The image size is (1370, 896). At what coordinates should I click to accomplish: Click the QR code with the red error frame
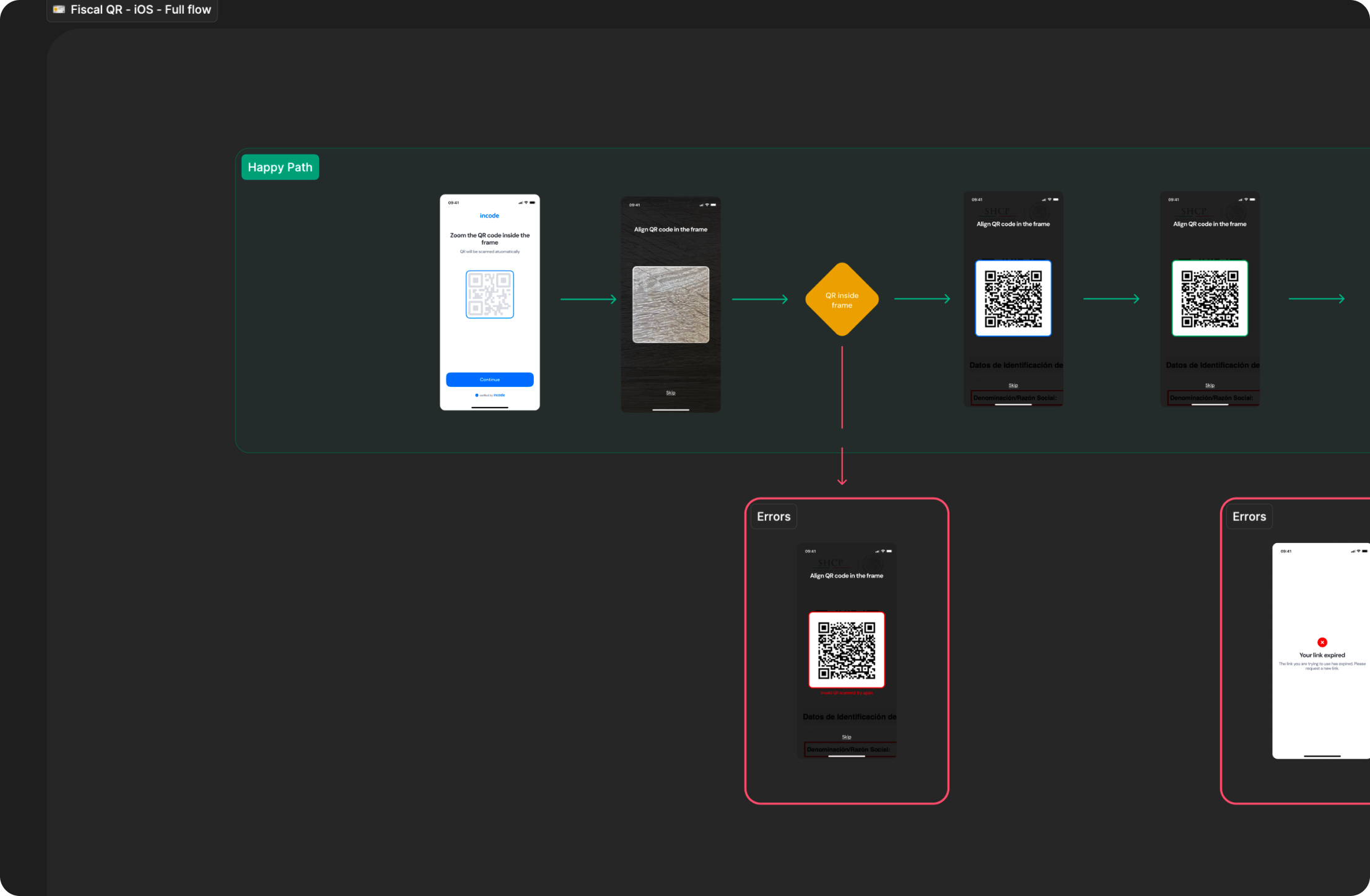847,650
